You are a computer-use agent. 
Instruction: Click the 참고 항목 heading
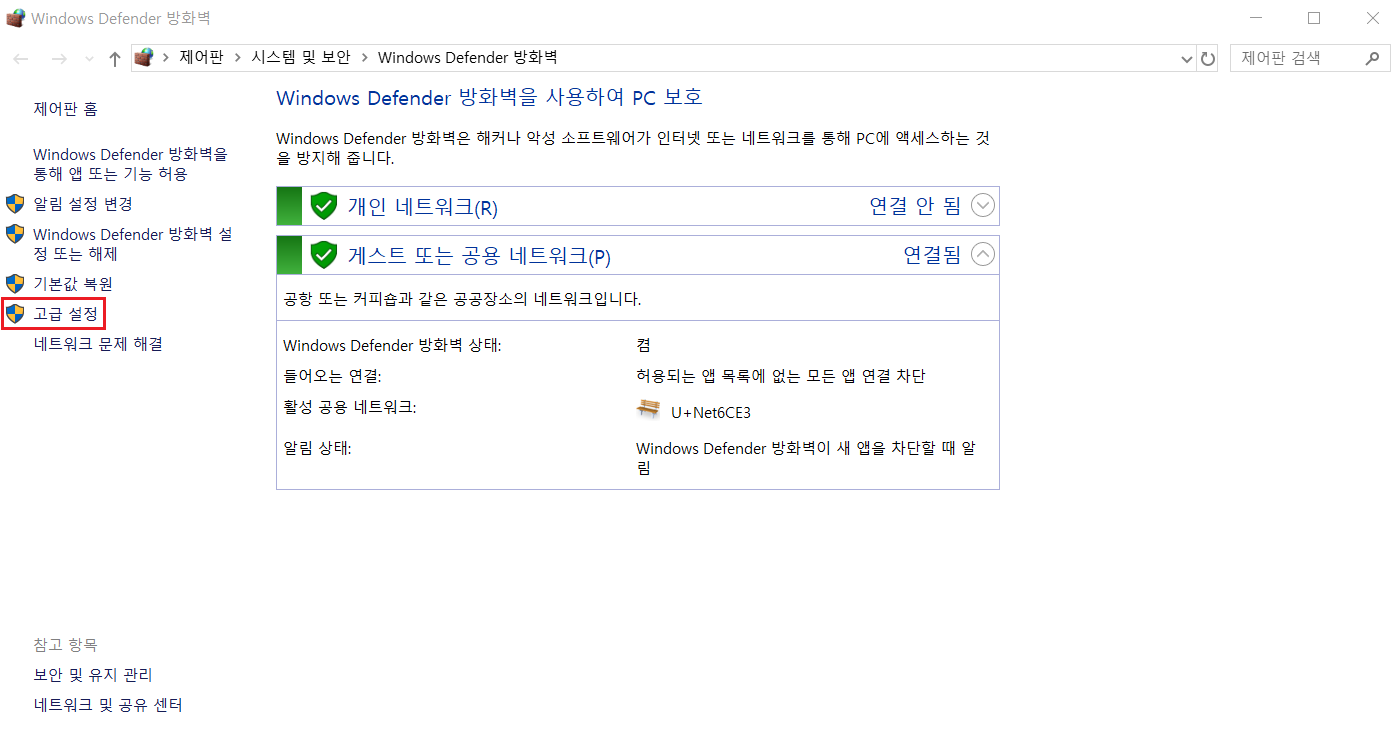(x=65, y=645)
